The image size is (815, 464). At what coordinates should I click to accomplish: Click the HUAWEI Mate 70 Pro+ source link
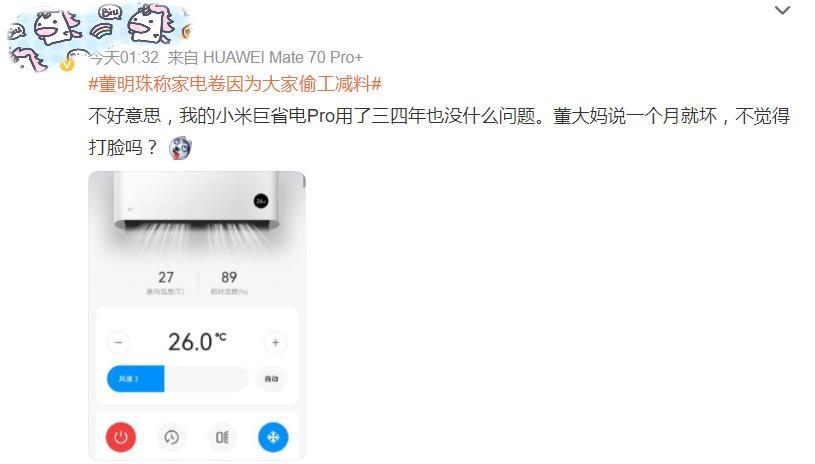click(283, 57)
